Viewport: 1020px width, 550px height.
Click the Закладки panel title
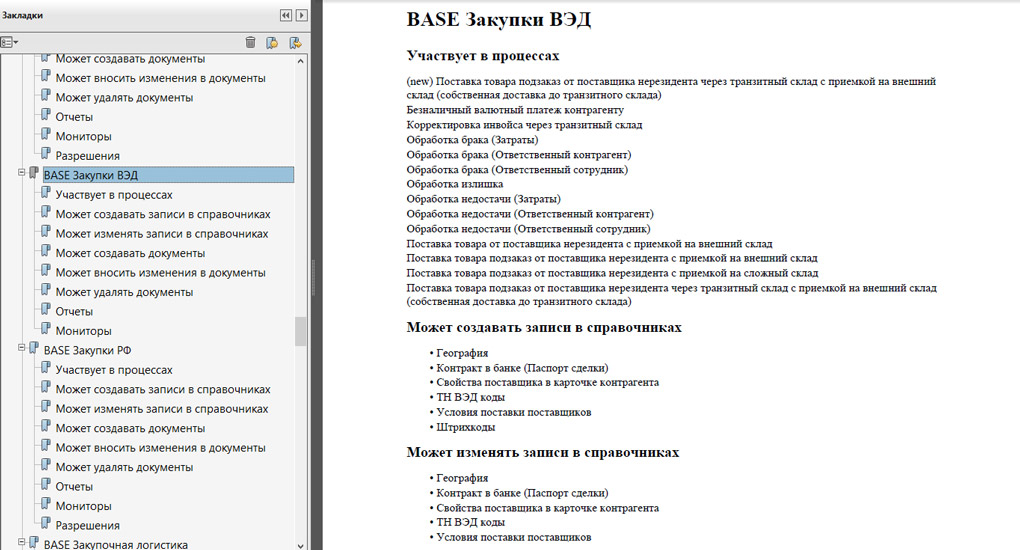pyautogui.click(x=22, y=15)
